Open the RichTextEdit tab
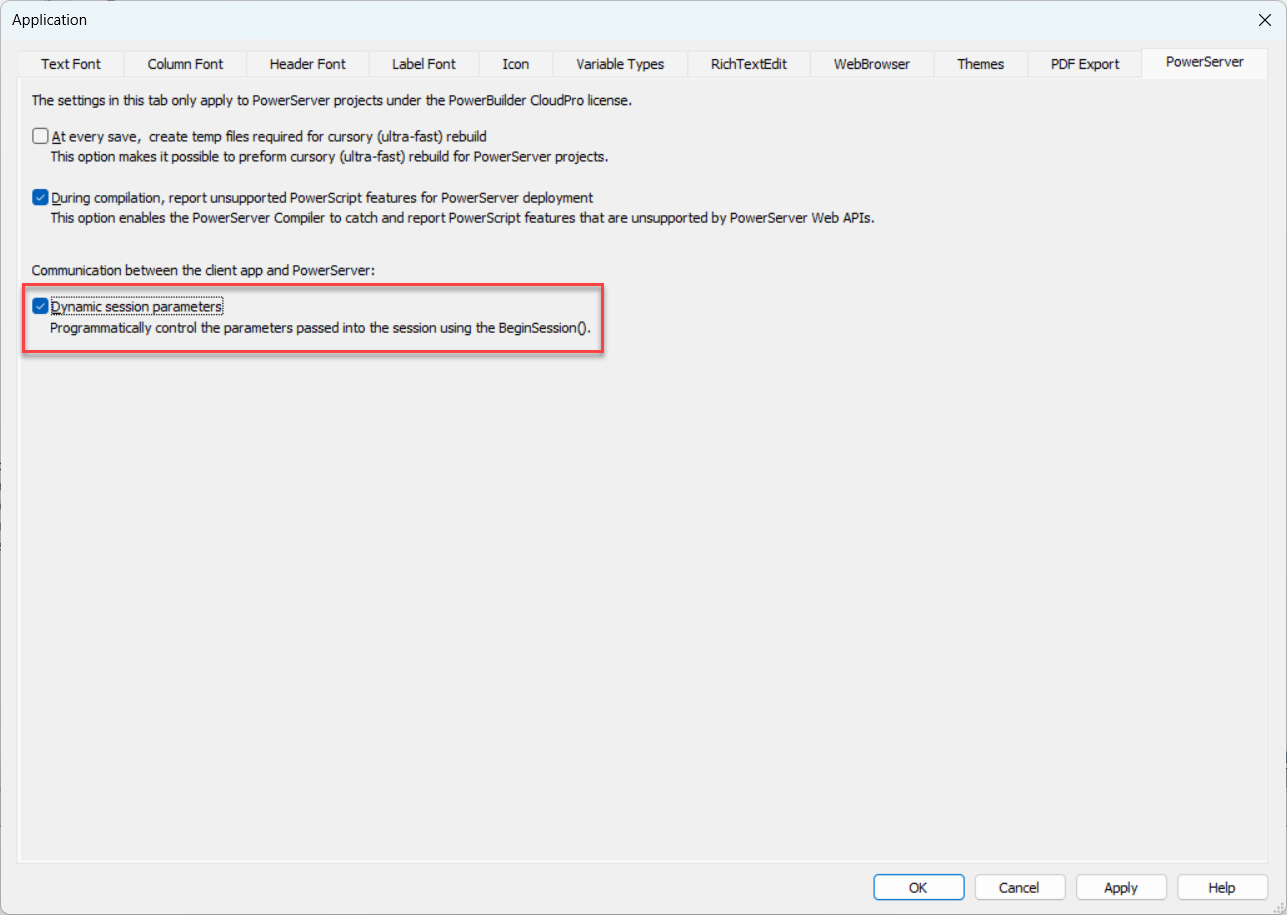Image resolution: width=1287 pixels, height=915 pixels. pos(748,64)
